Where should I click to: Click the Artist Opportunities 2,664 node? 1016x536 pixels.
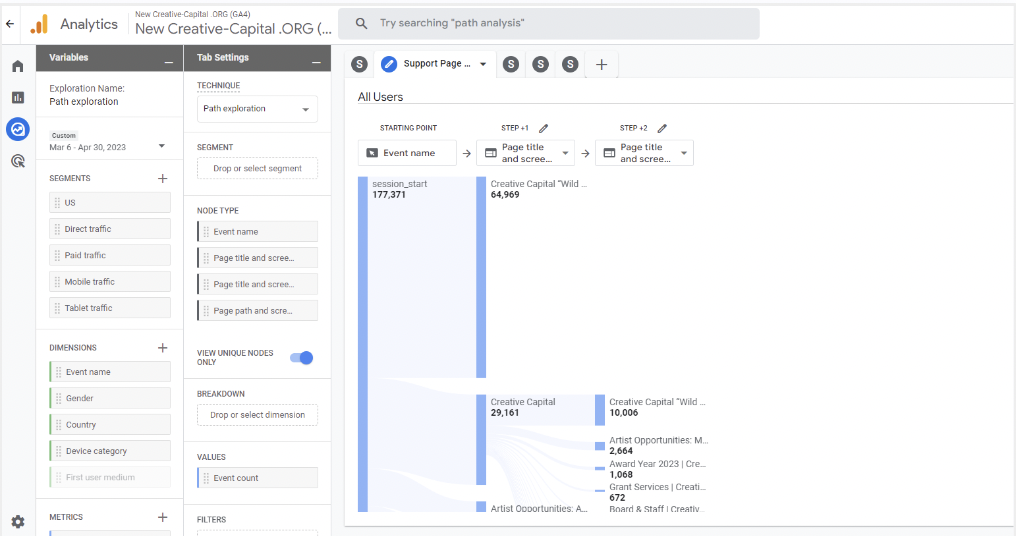[600, 446]
